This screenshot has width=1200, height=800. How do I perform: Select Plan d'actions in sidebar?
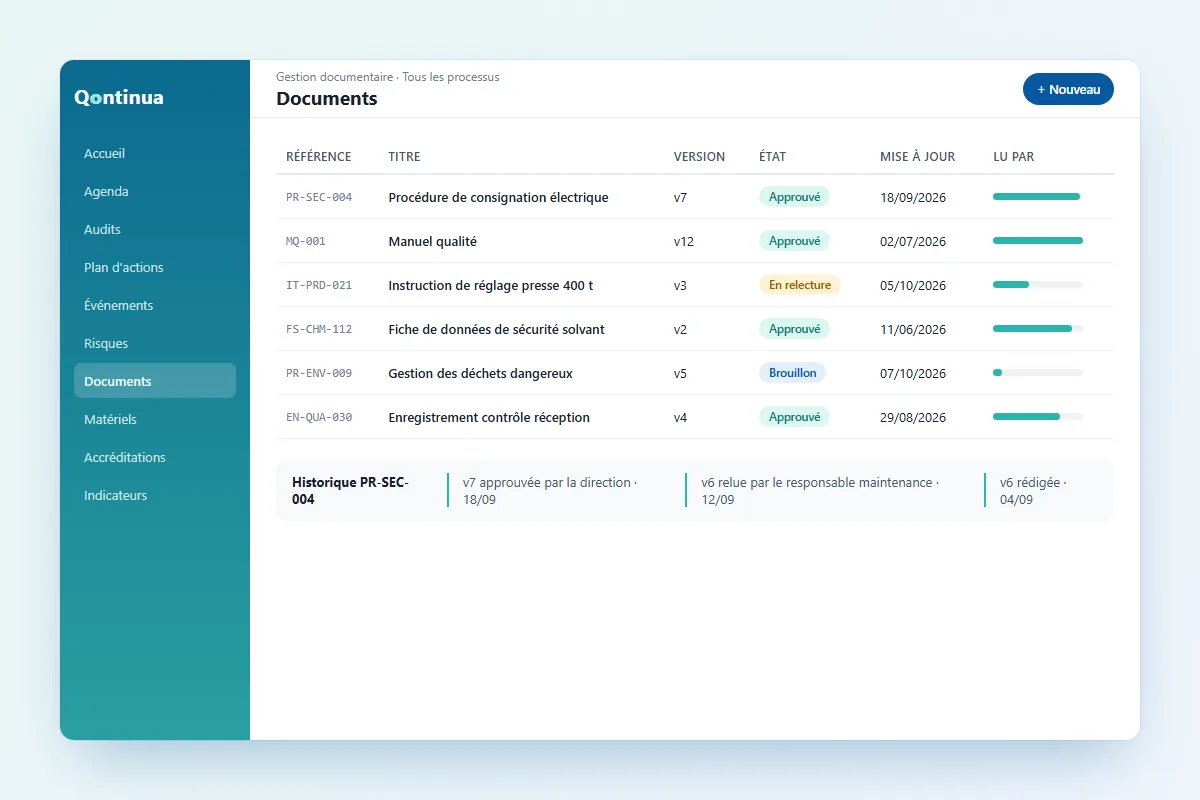(x=155, y=267)
